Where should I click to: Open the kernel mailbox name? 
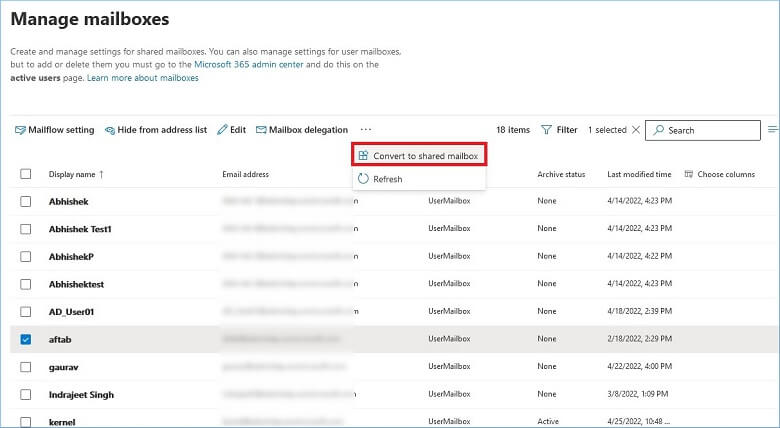(x=62, y=422)
